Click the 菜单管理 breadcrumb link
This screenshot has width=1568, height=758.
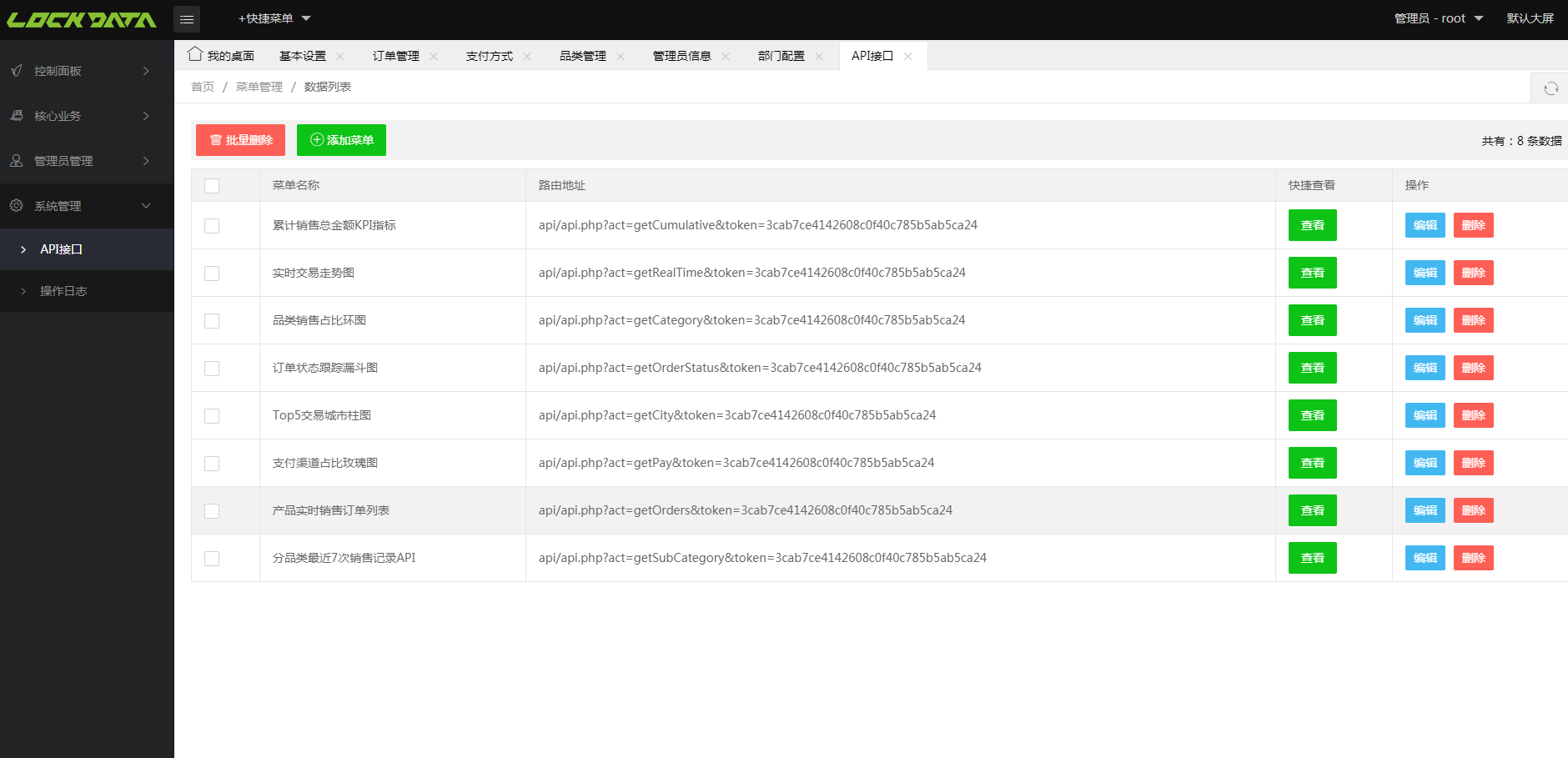(x=259, y=87)
